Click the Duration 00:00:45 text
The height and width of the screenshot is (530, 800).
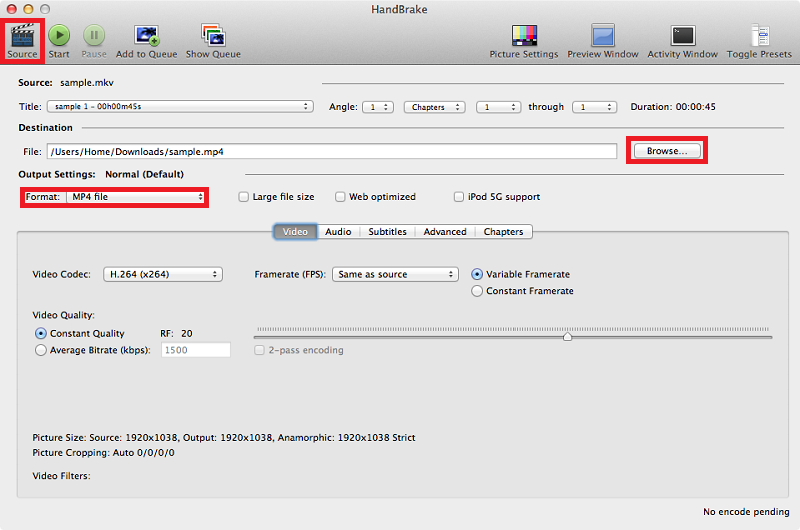673,107
